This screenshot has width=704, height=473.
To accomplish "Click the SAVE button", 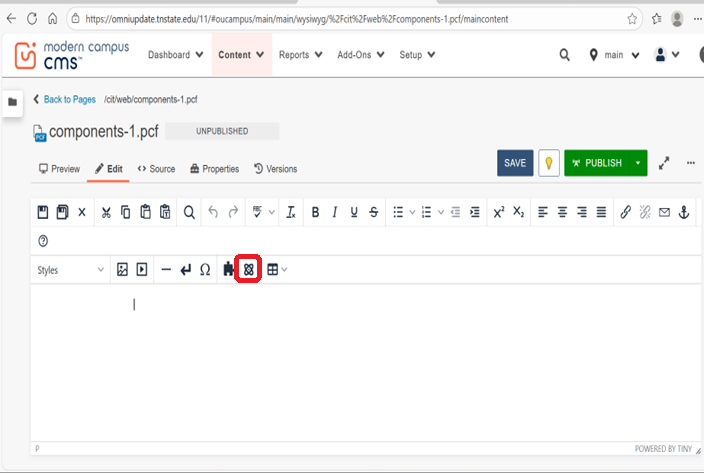I will click(x=515, y=163).
